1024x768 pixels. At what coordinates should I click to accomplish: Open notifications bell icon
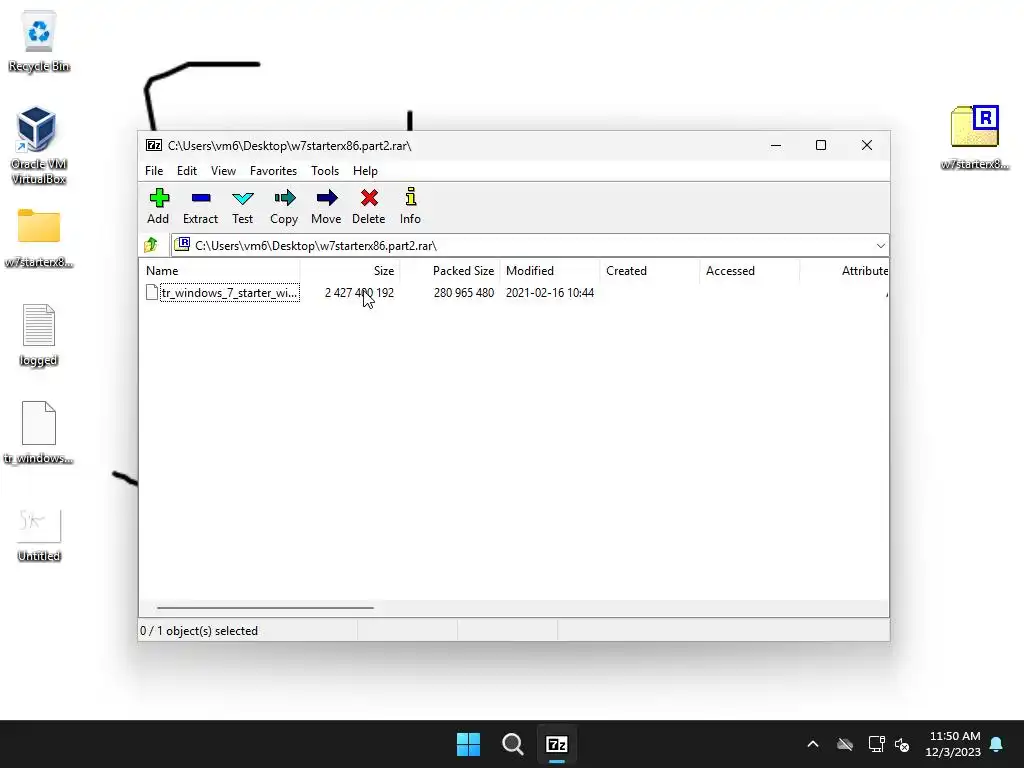pyautogui.click(x=997, y=744)
